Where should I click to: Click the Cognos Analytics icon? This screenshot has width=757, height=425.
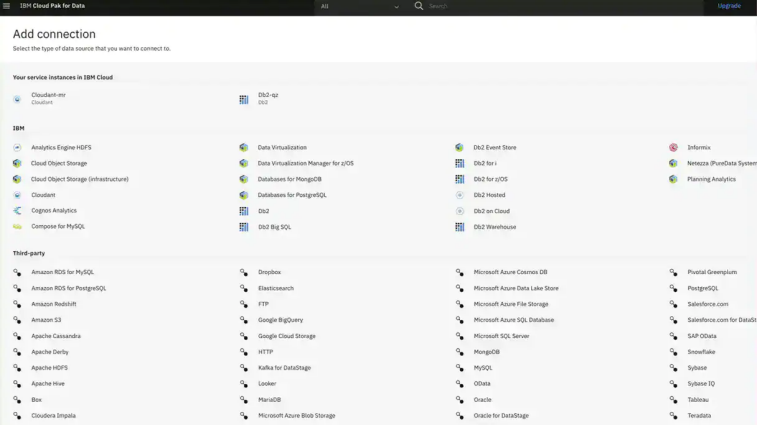point(17,211)
